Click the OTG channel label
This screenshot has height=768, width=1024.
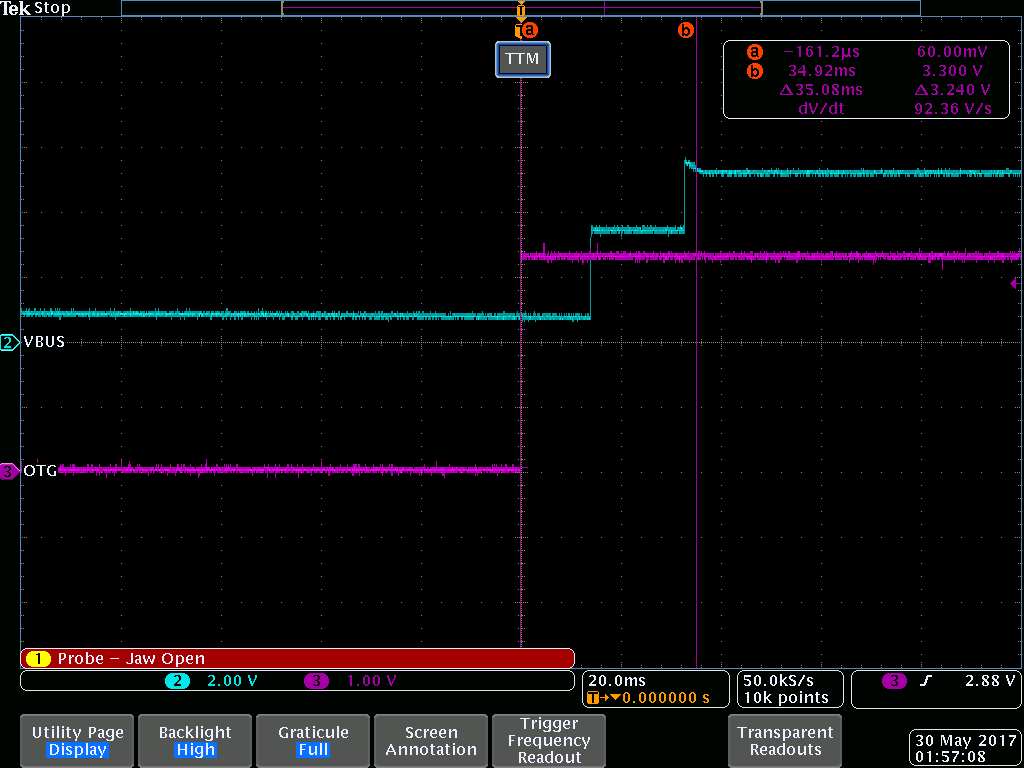[x=40, y=470]
